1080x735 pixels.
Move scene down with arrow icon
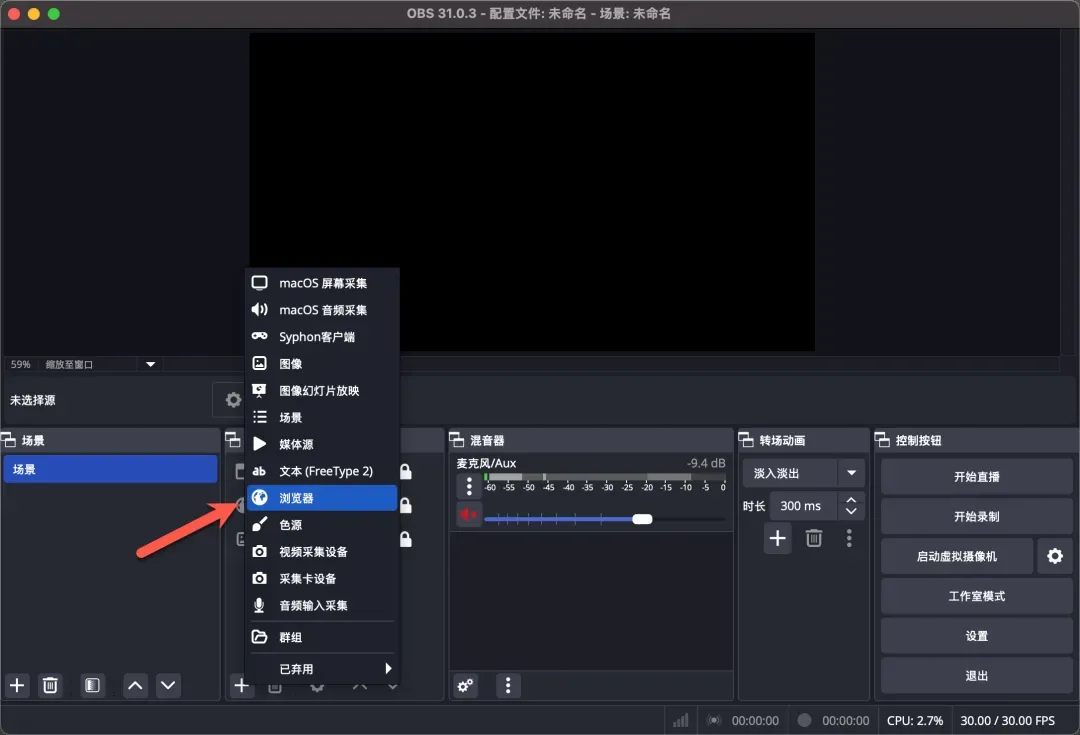point(168,685)
